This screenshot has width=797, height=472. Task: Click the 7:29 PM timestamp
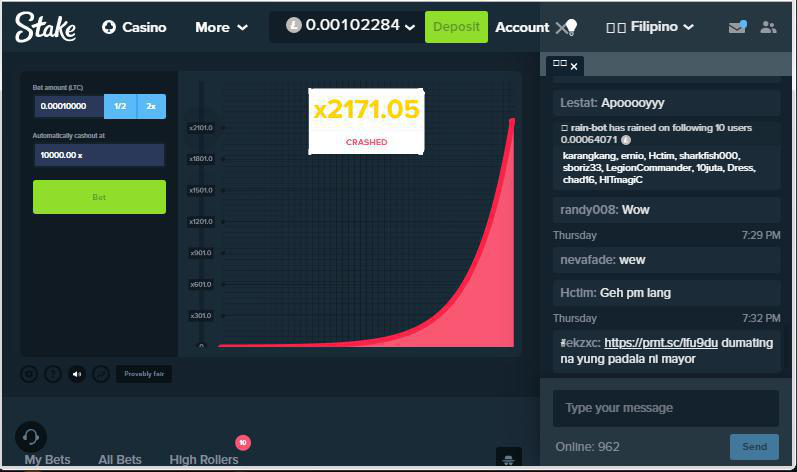pyautogui.click(x=761, y=235)
